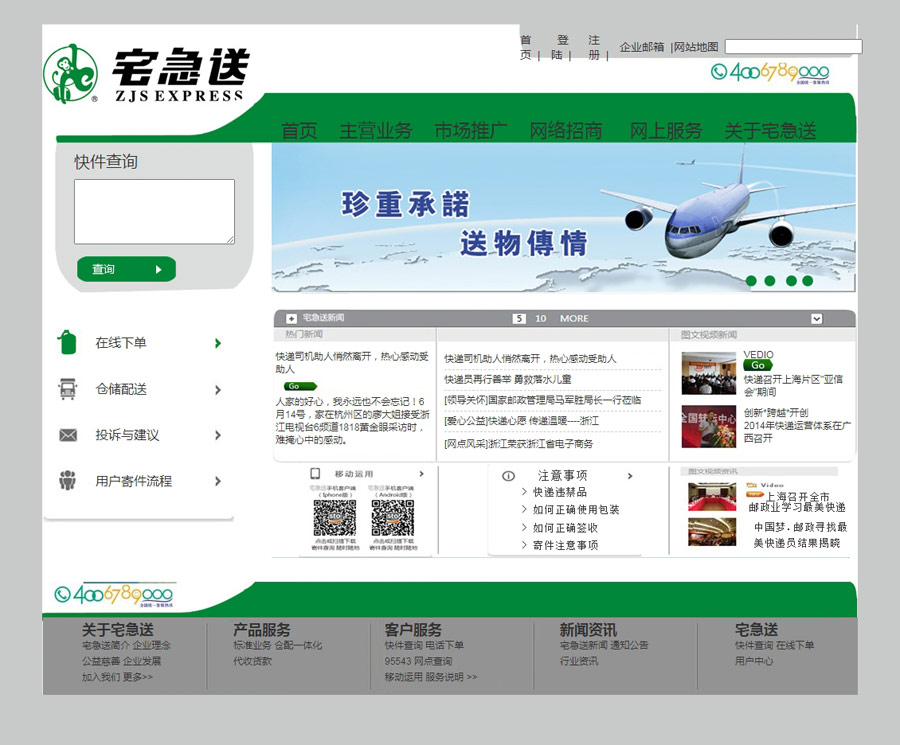The image size is (900, 745).
Task: Click the Go button under VEDIO
Action: coord(758,365)
